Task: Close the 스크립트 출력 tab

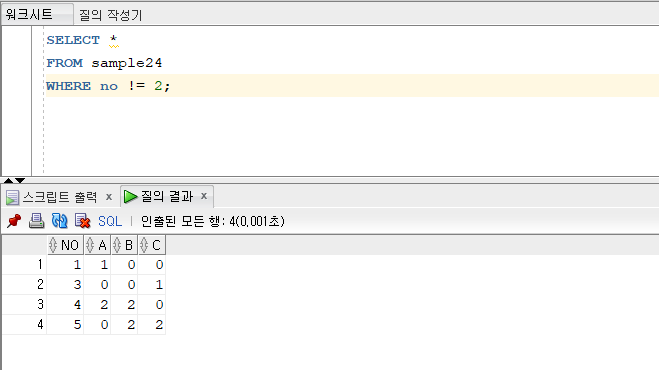Action: click(109, 196)
